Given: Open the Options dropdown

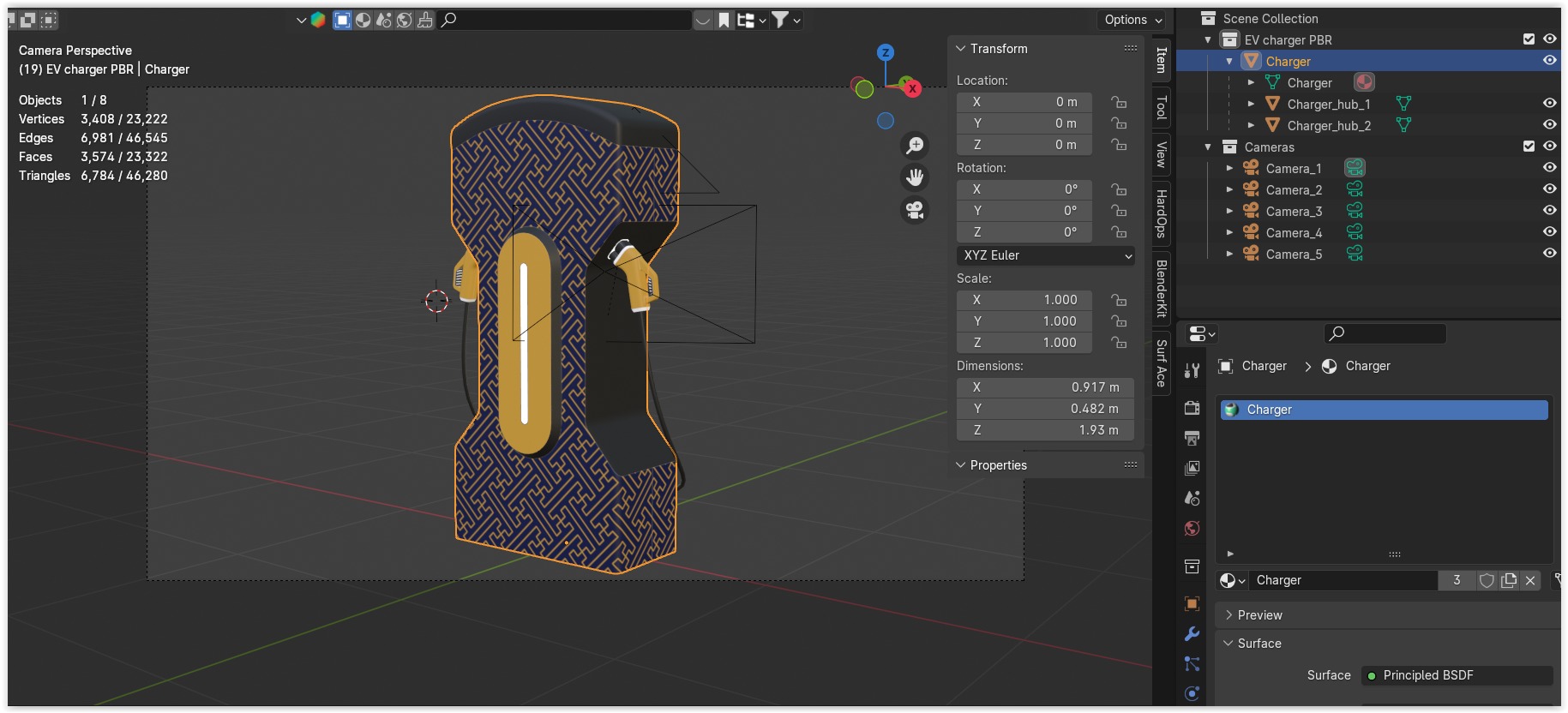Looking at the screenshot, I should (x=1133, y=20).
